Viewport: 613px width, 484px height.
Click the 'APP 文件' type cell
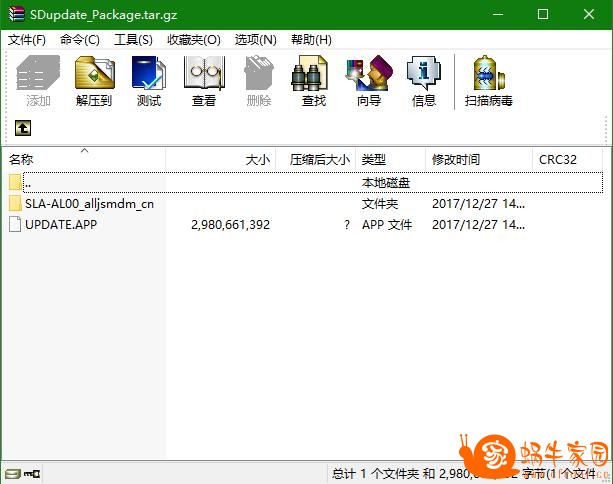tap(387, 224)
